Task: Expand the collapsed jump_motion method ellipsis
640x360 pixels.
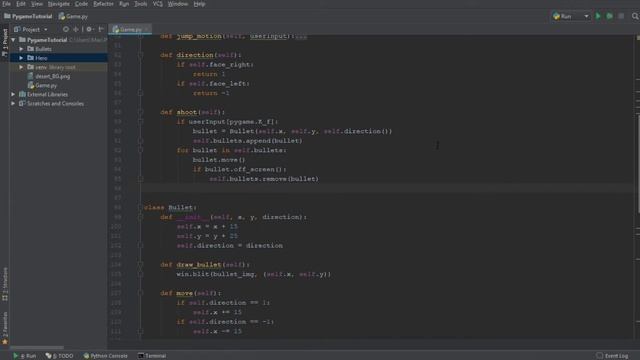Action: pos(301,36)
